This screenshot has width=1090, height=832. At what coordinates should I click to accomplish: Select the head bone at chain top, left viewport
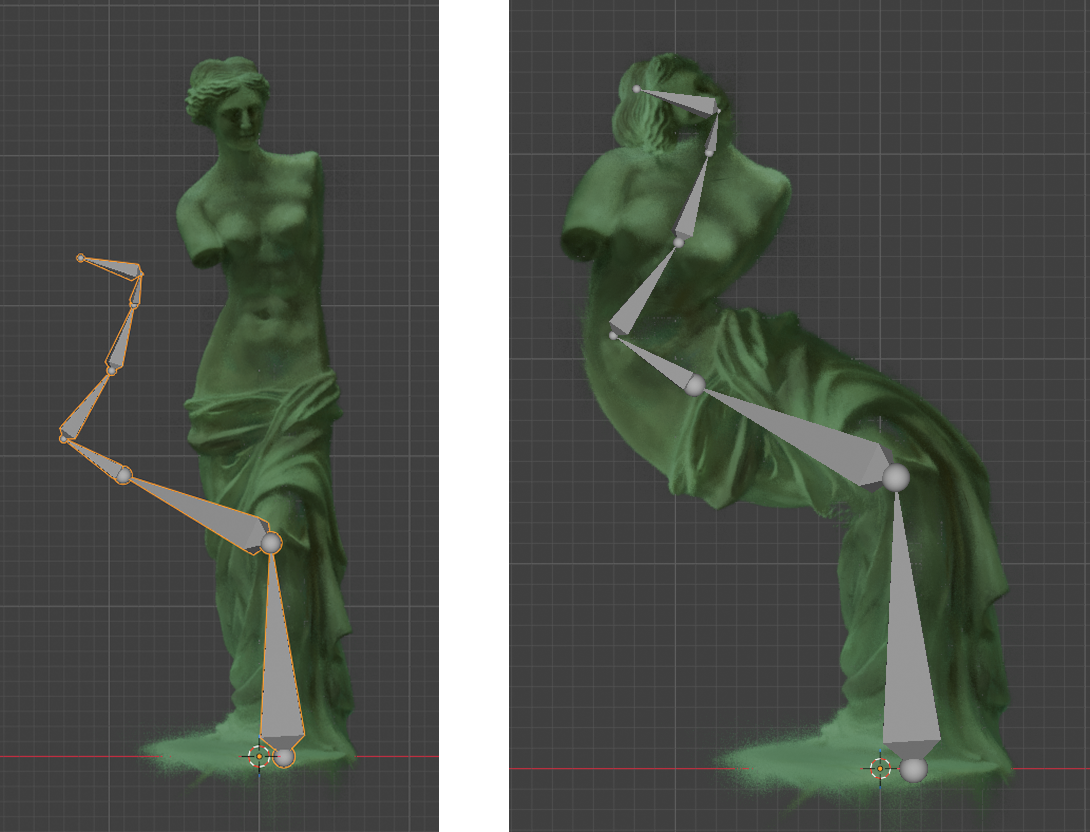click(113, 267)
